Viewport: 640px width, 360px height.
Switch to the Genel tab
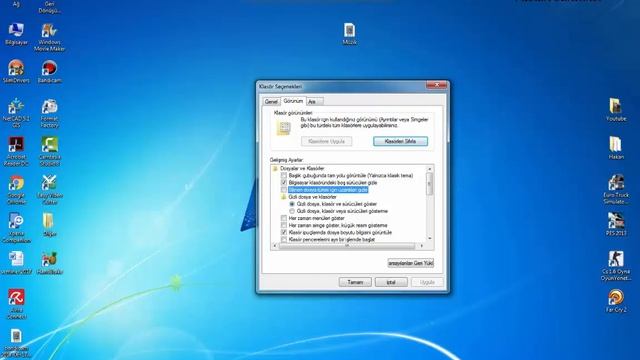[x=271, y=102]
